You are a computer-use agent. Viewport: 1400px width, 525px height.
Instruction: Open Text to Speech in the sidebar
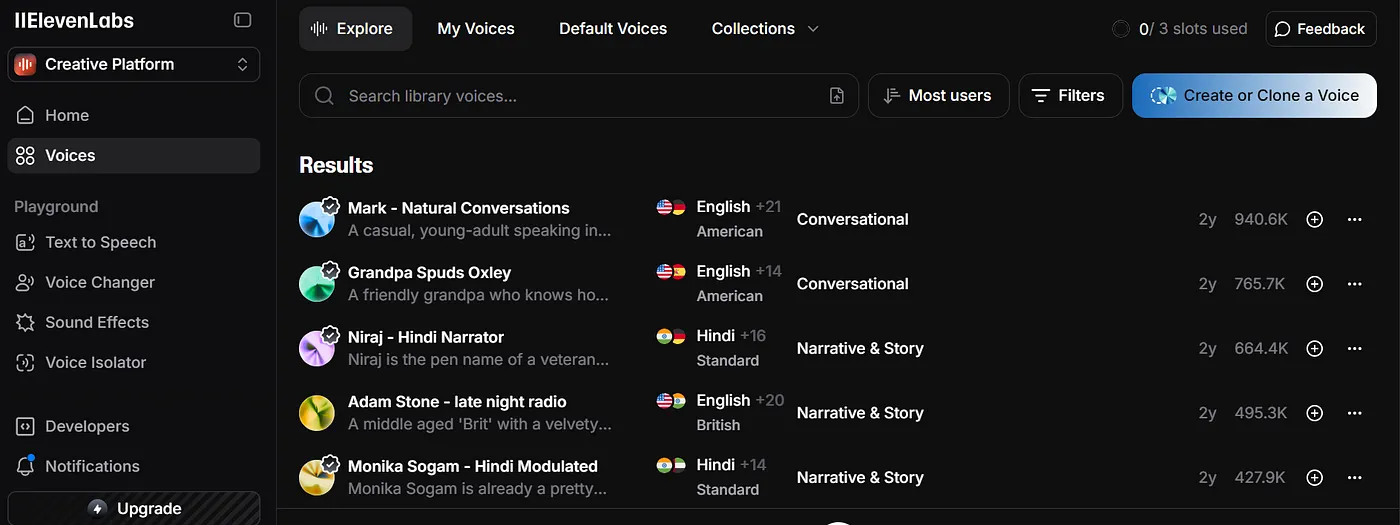point(100,242)
